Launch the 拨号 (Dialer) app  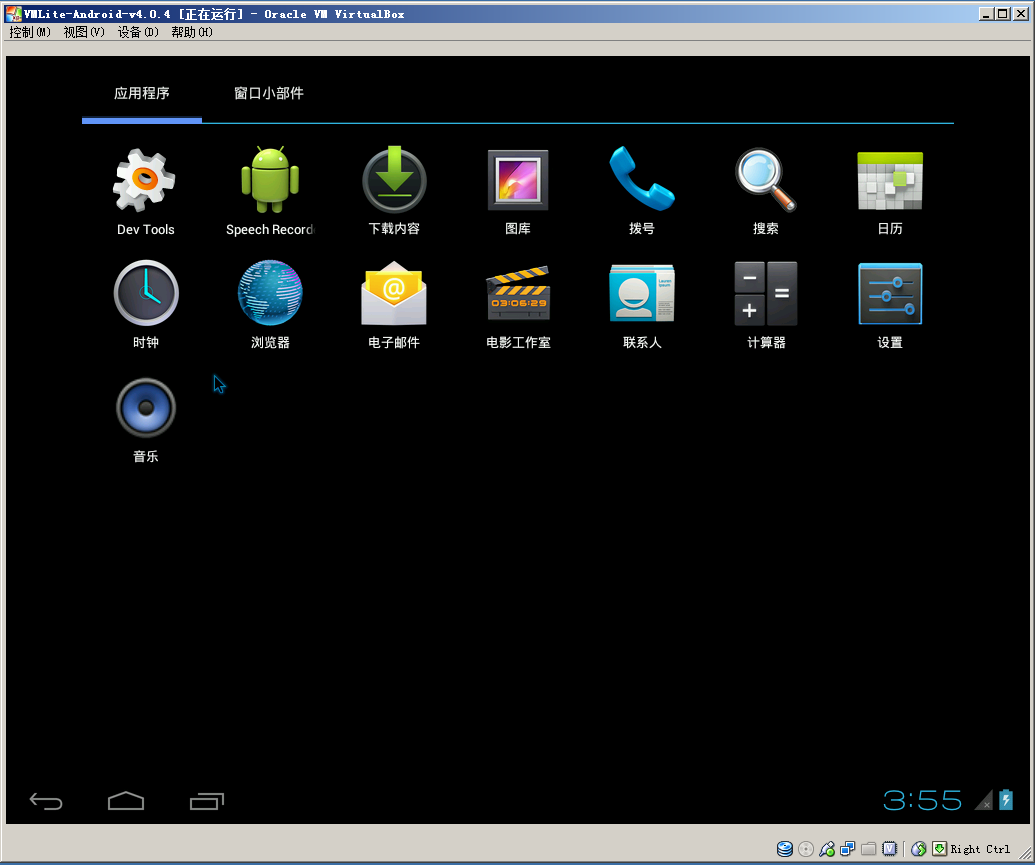click(x=641, y=180)
